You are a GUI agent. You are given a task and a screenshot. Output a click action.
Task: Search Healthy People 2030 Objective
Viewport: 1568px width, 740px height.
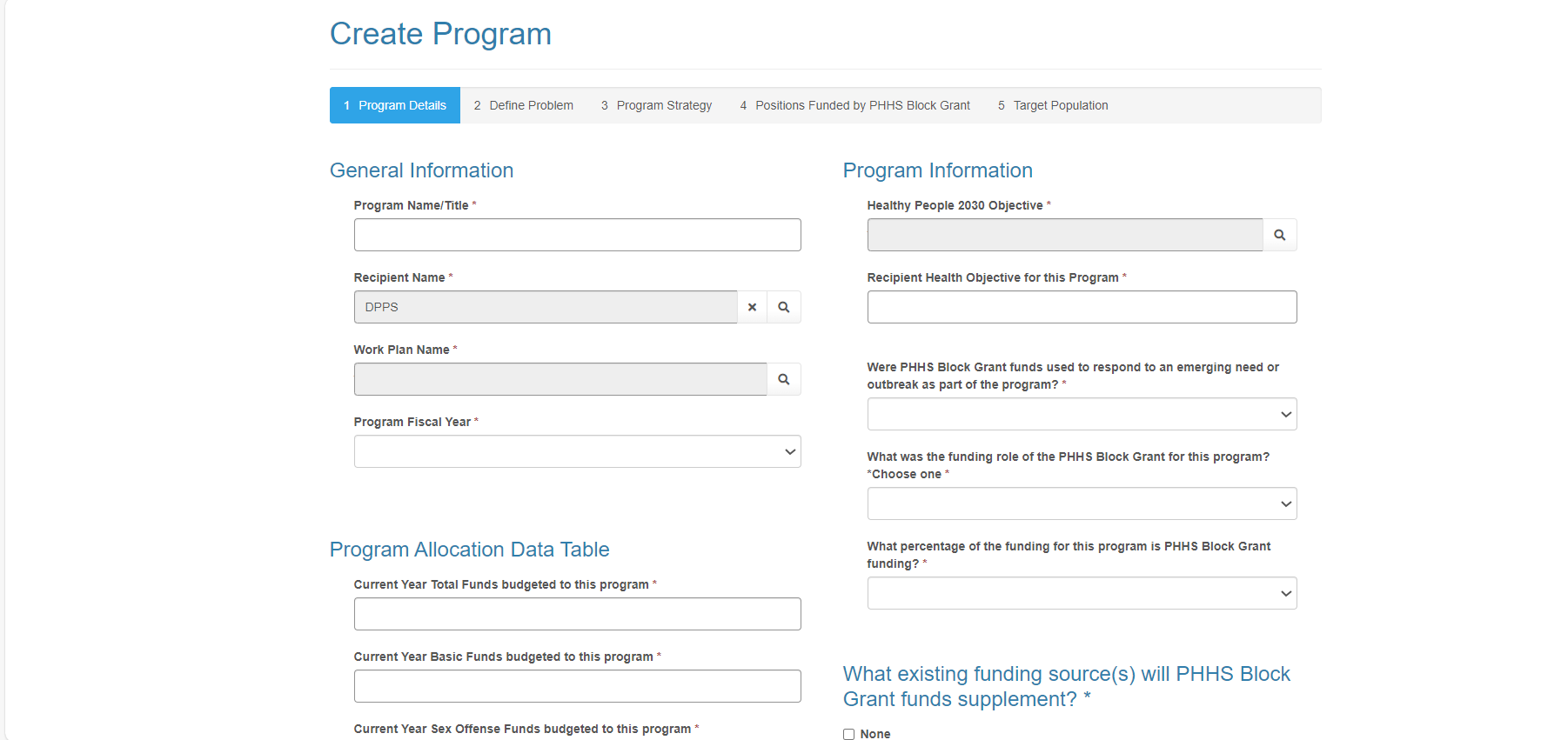(1279, 235)
